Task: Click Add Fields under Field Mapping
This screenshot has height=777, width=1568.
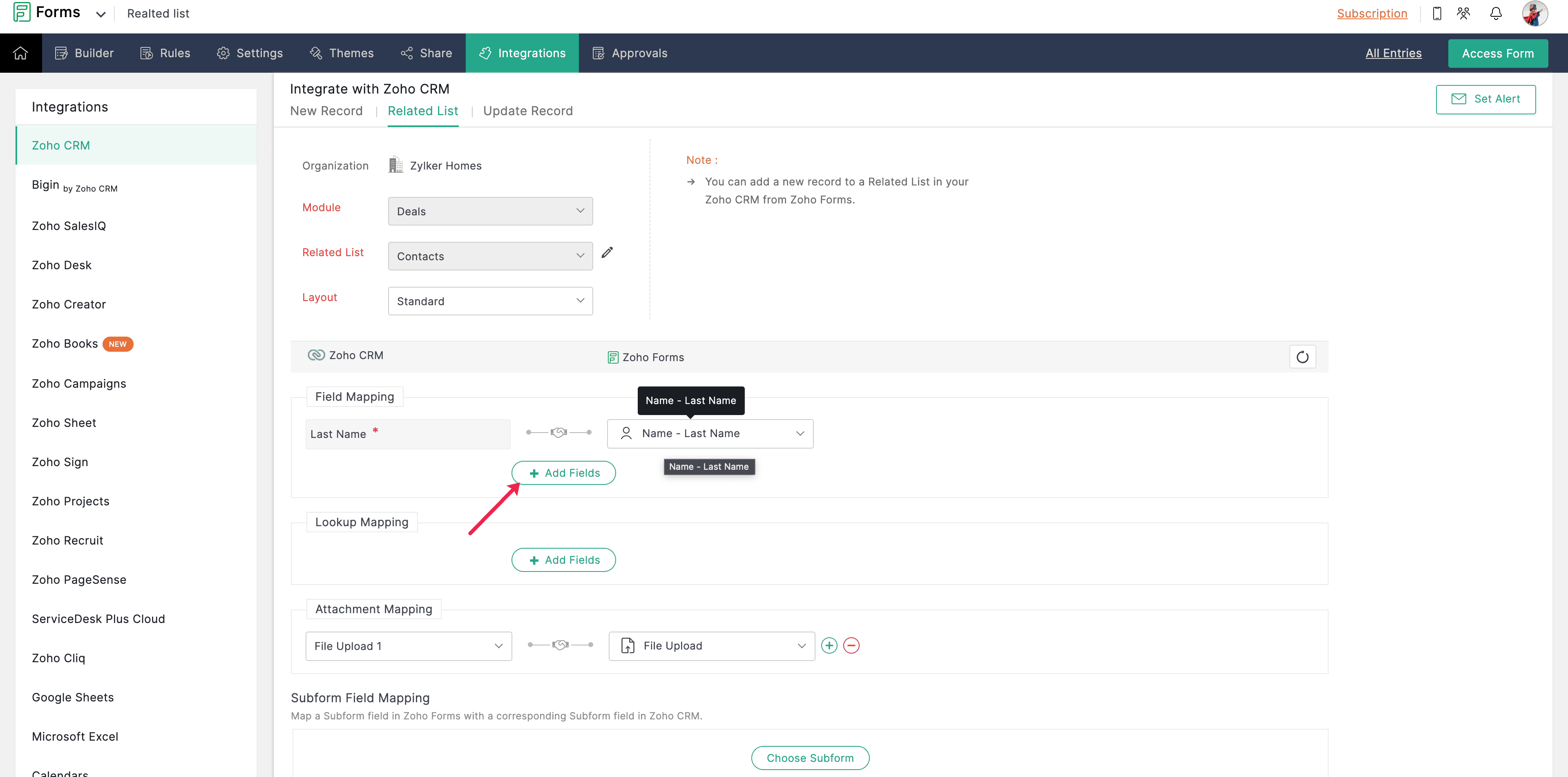Action: [x=564, y=473]
